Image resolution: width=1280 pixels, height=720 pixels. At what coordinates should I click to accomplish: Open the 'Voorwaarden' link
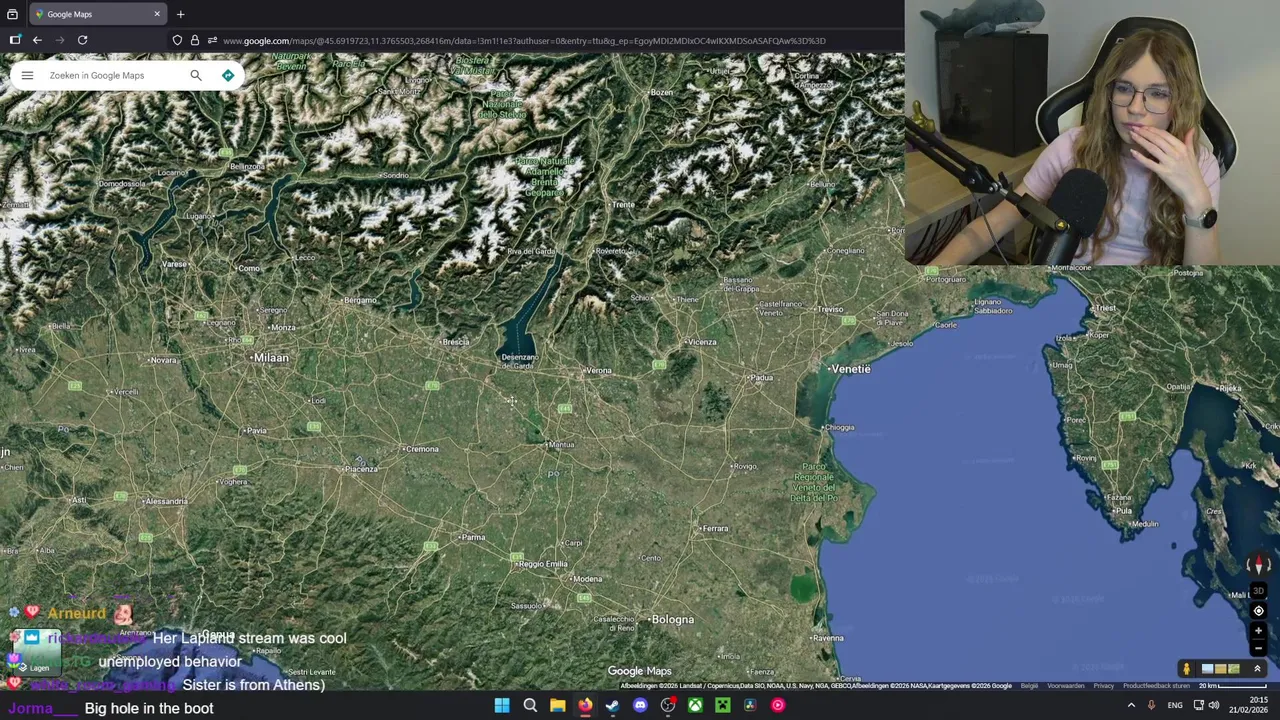pyautogui.click(x=1065, y=686)
